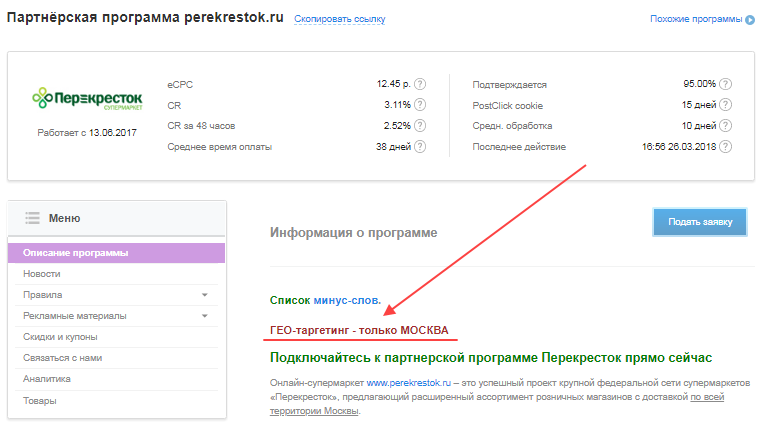Select Аналитика in the sidebar menu

tap(48, 379)
